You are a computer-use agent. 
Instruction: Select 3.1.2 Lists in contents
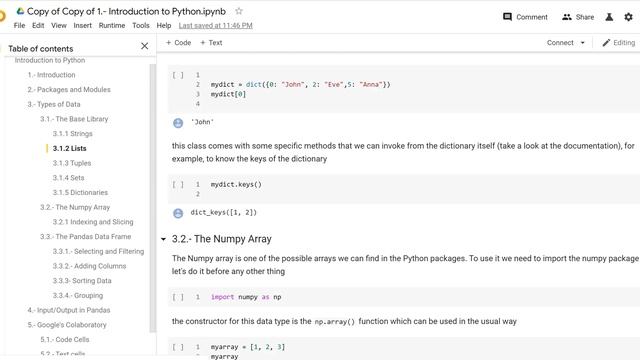coord(69,148)
